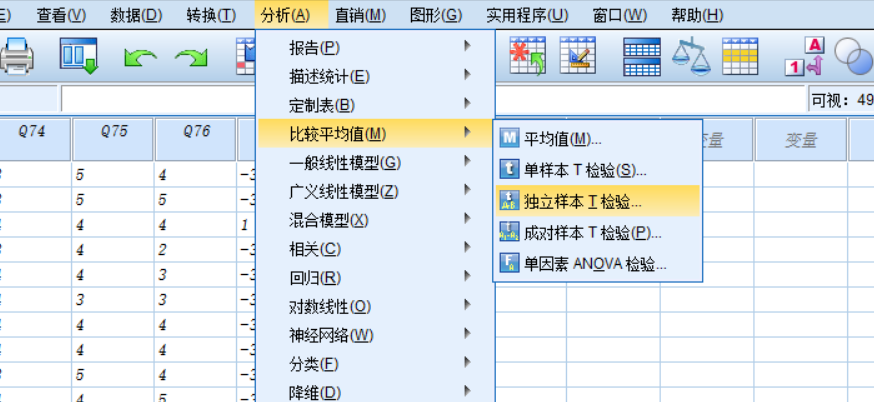Click the Use Variable Sets circles icon

click(853, 56)
